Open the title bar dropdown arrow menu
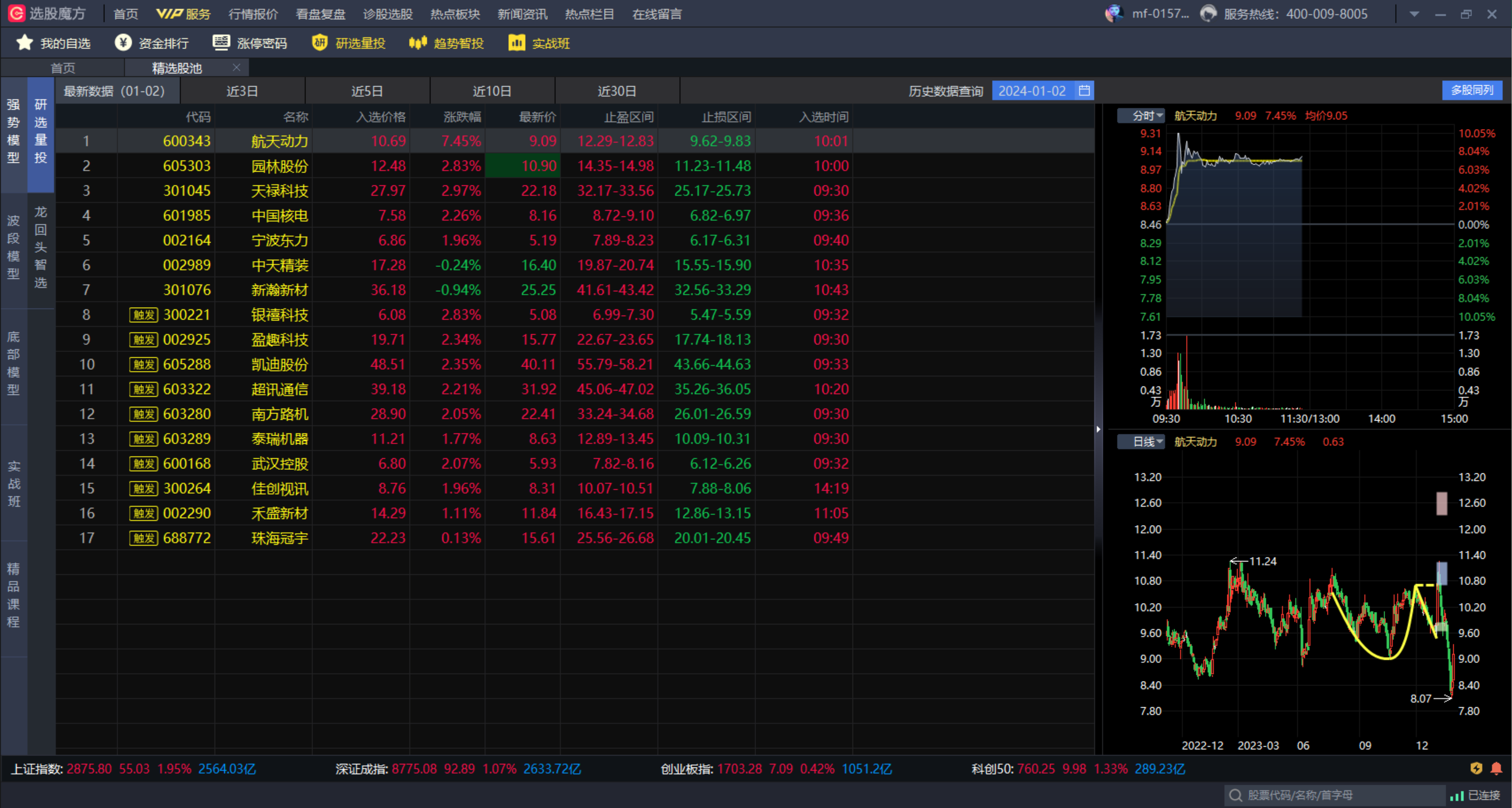Viewport: 1512px width, 808px height. [x=1414, y=14]
